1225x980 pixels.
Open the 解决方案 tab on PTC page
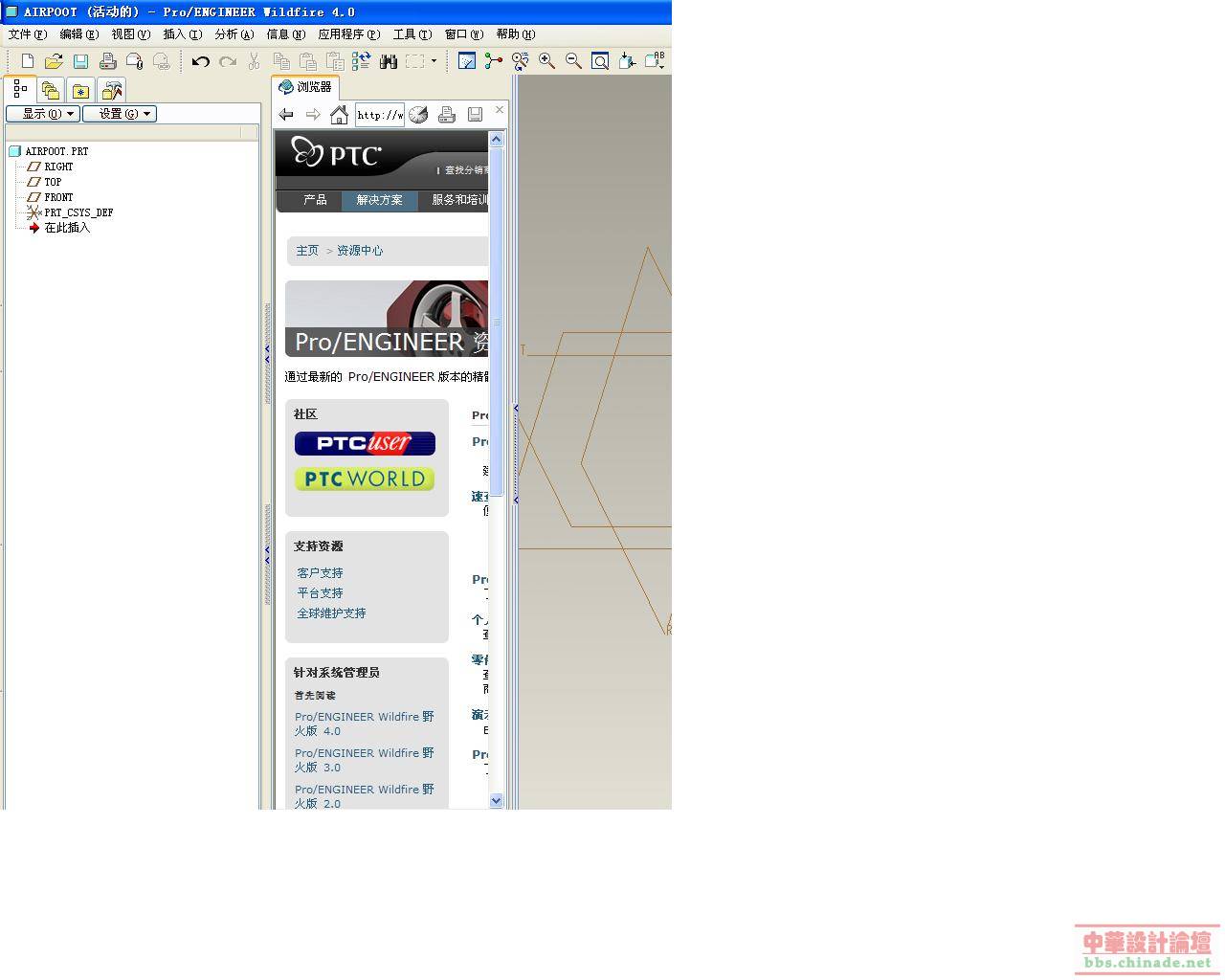[380, 200]
